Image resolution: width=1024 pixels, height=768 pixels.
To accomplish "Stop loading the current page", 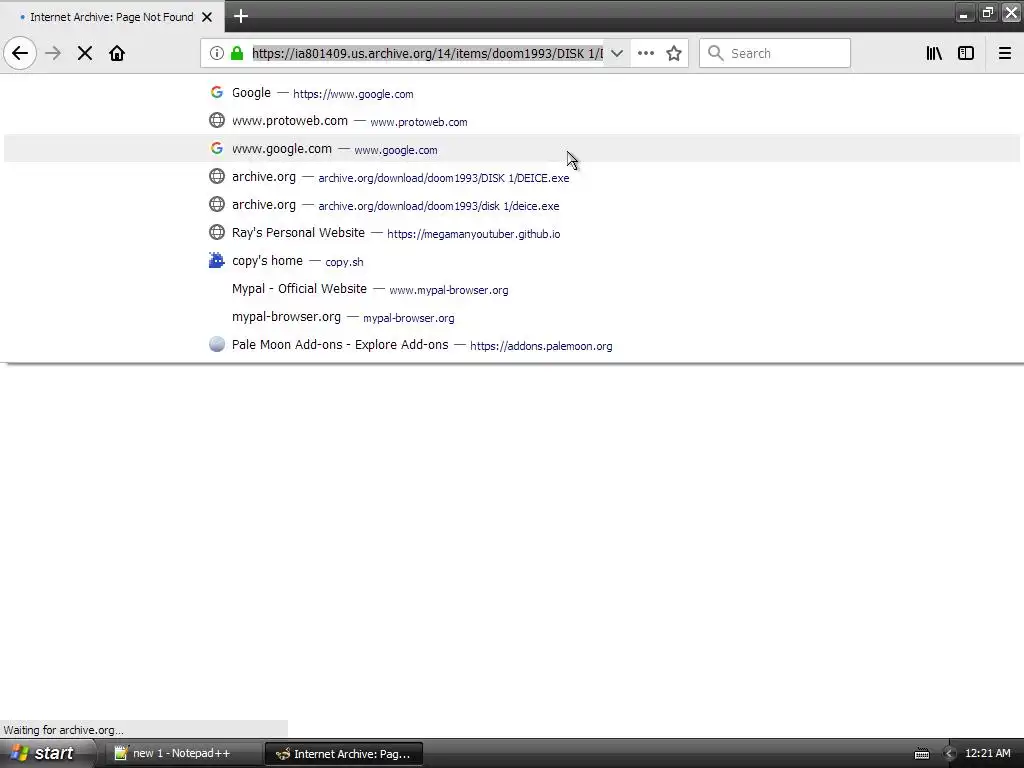I will [85, 54].
